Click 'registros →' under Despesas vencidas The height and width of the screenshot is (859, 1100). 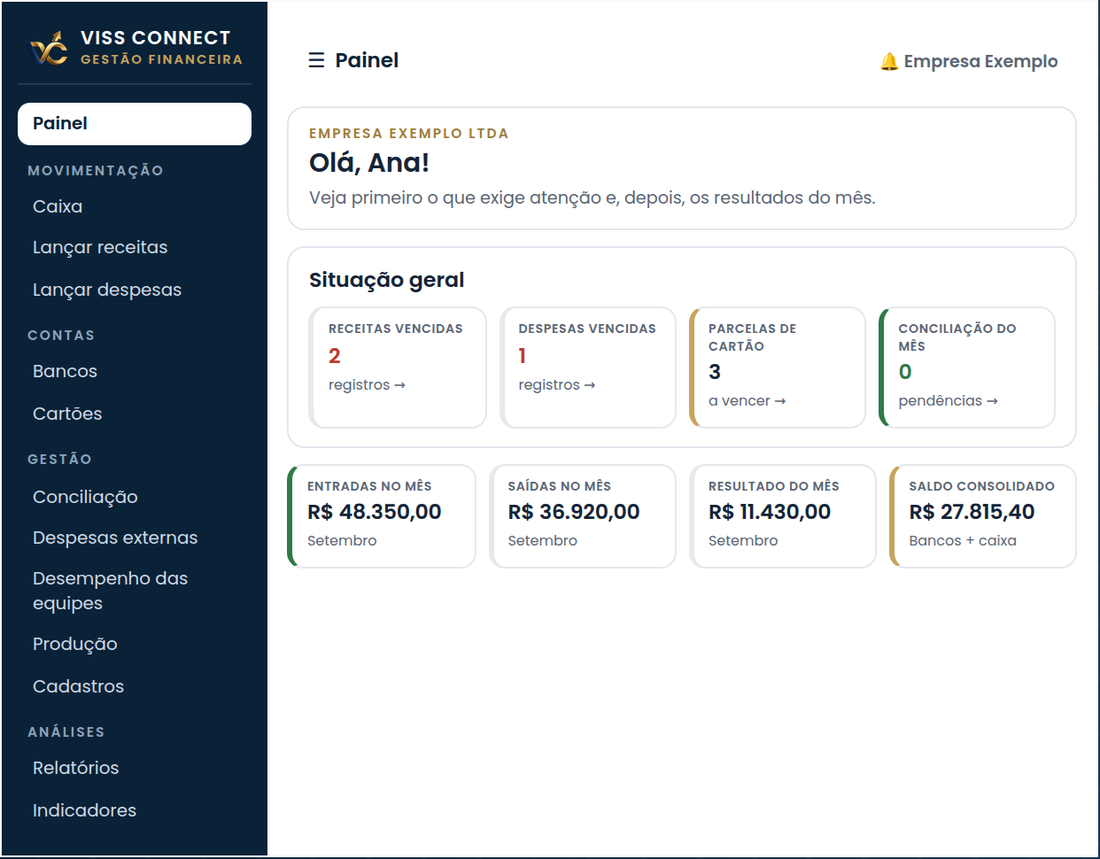(557, 385)
